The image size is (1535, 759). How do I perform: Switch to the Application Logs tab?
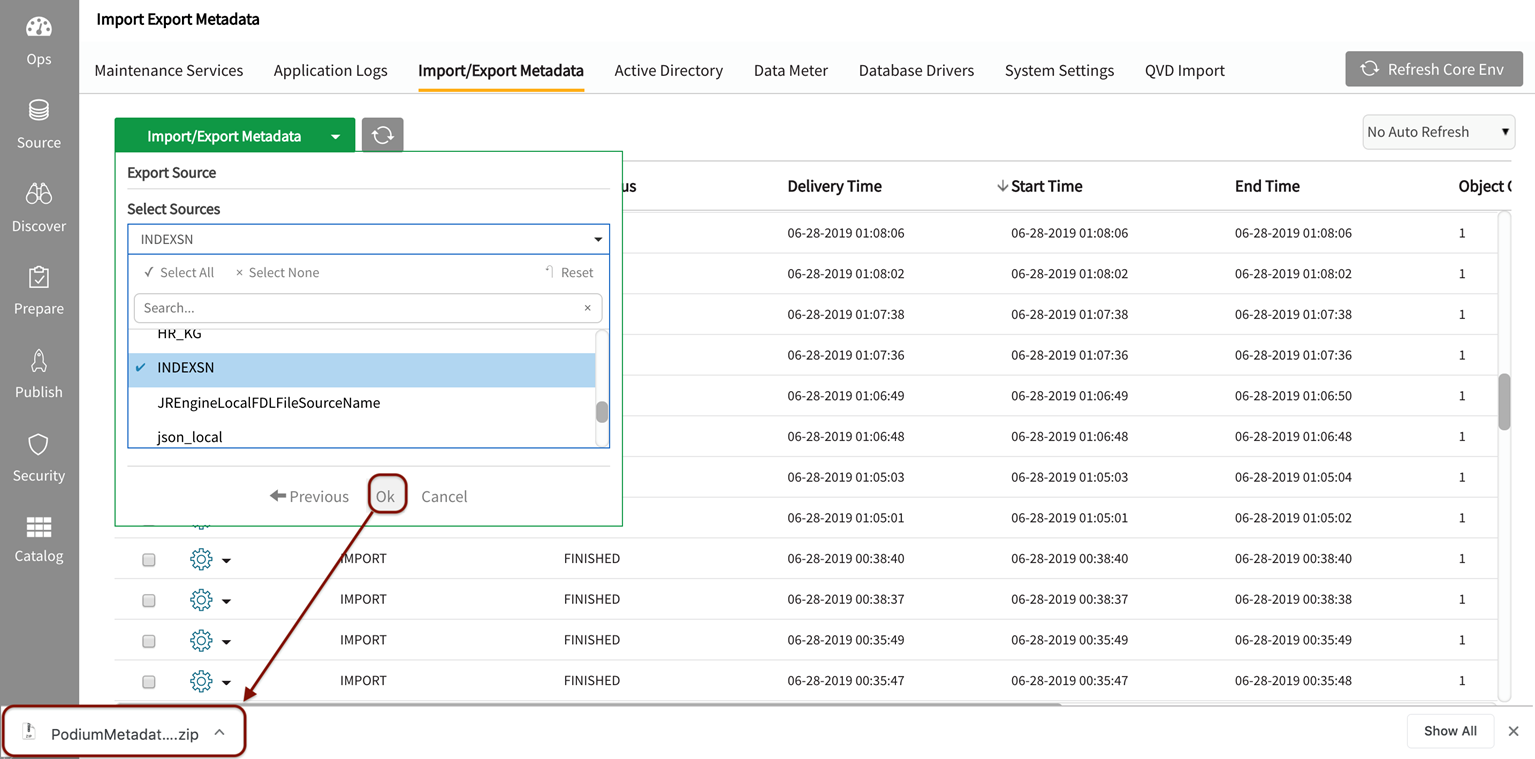(330, 71)
